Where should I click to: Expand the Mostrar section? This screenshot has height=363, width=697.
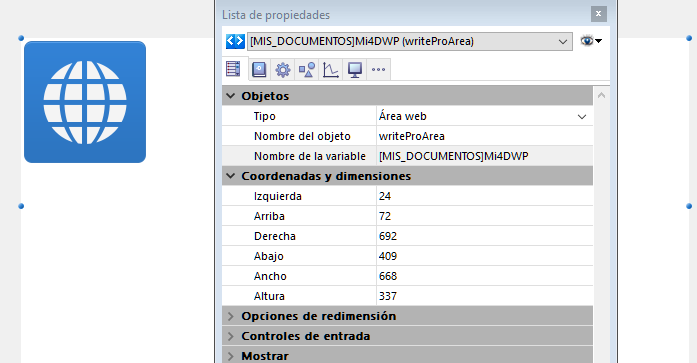pos(230,356)
